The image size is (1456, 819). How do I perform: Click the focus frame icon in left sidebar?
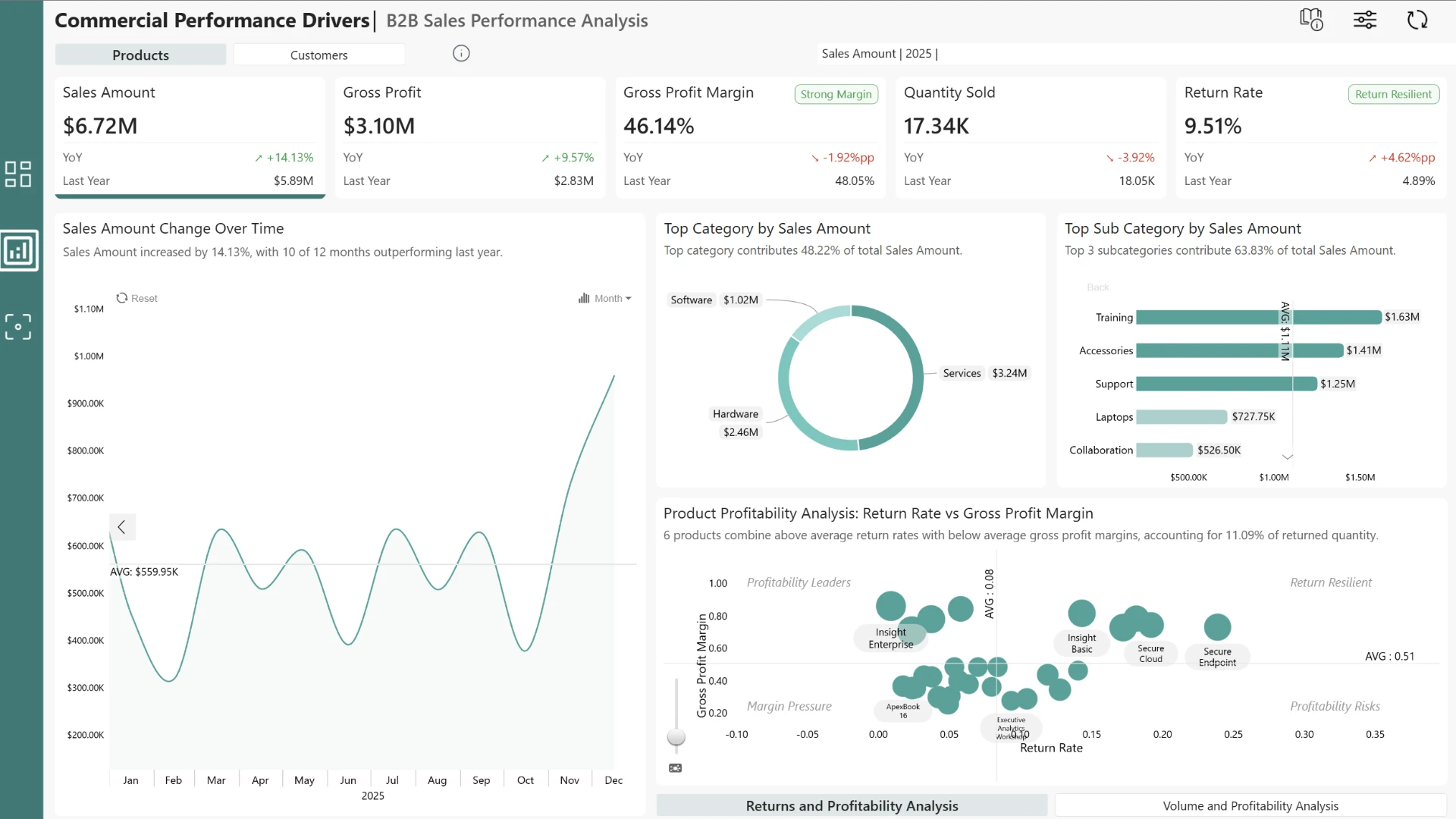pyautogui.click(x=18, y=327)
